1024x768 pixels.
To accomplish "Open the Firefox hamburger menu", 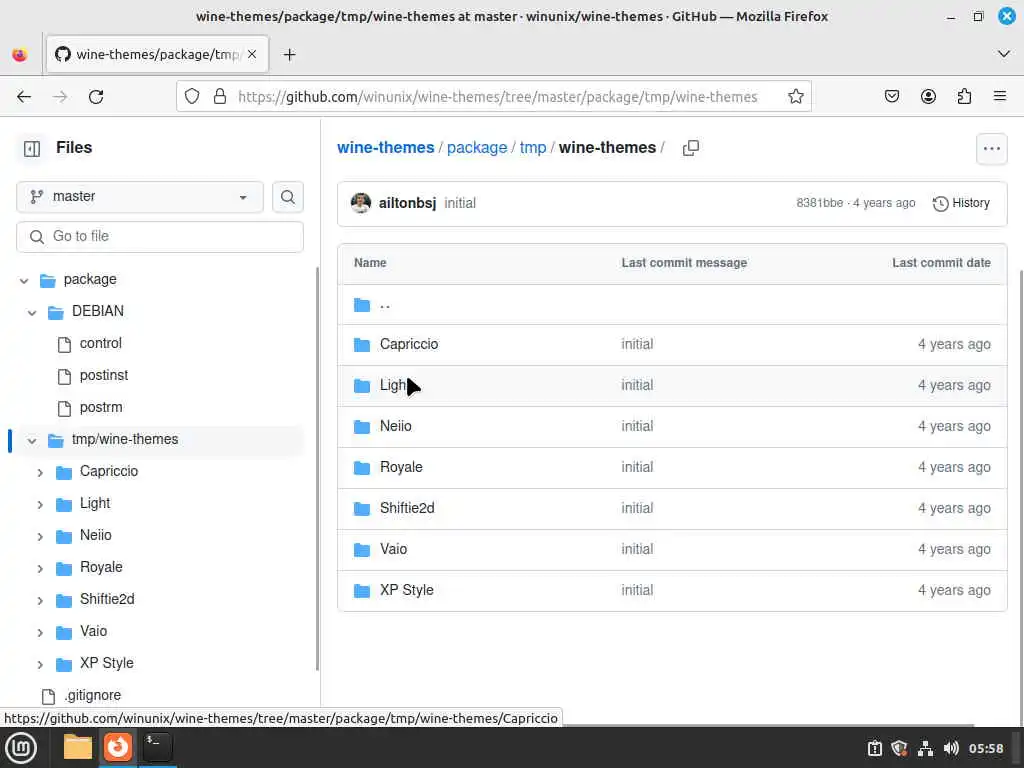I will pos(999,97).
